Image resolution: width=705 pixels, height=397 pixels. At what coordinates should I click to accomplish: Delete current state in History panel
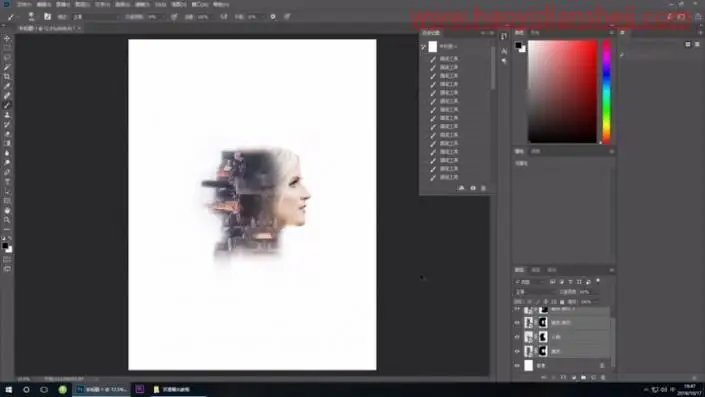(x=483, y=188)
